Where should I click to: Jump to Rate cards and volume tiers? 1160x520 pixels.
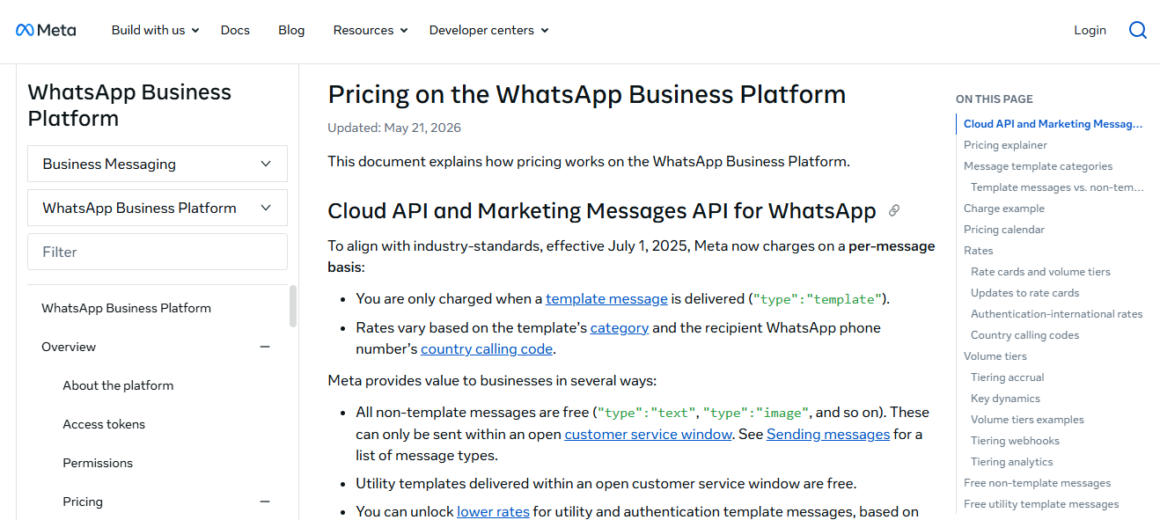pos(1040,271)
